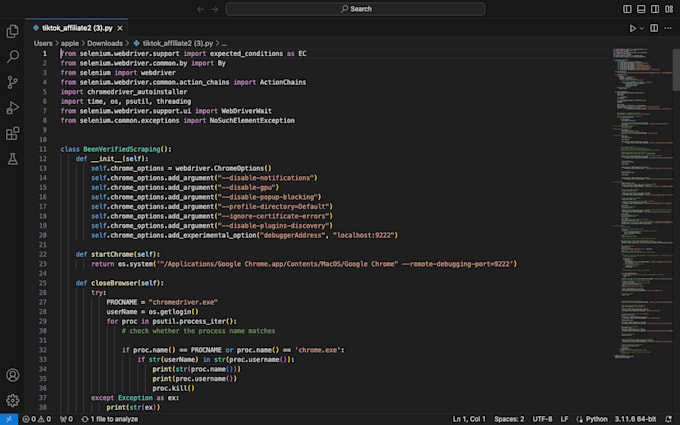Change encoding via UTF-8 status entry
The image size is (680, 425).
pos(542,419)
